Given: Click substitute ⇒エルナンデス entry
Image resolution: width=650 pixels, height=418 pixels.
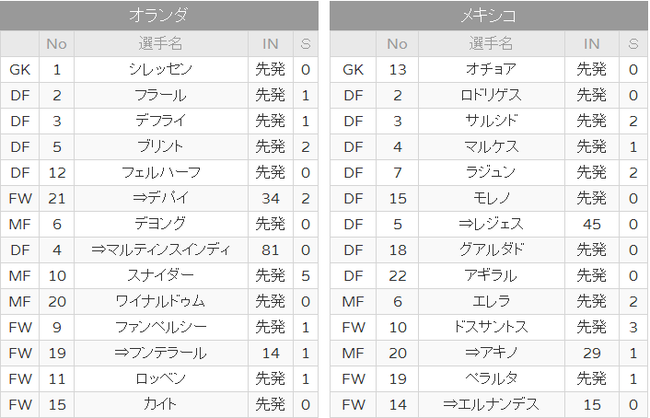Looking at the screenshot, I should 491,404.
